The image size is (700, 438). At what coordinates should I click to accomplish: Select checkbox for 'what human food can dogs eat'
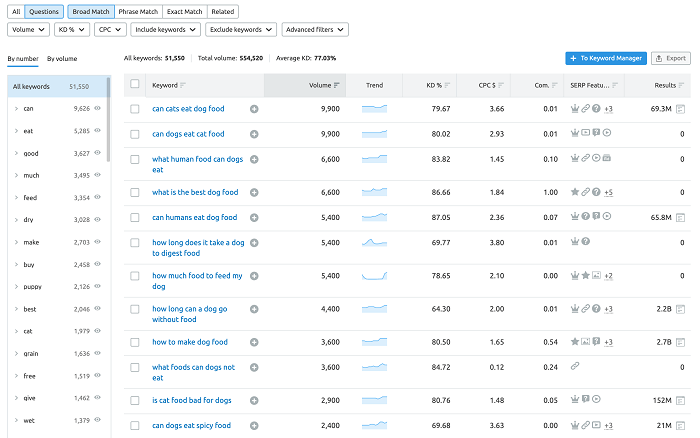[x=134, y=159]
